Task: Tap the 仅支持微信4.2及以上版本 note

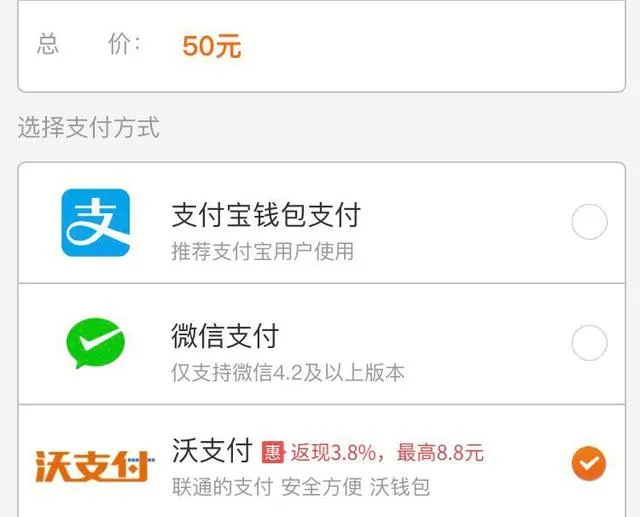Action: (288, 372)
